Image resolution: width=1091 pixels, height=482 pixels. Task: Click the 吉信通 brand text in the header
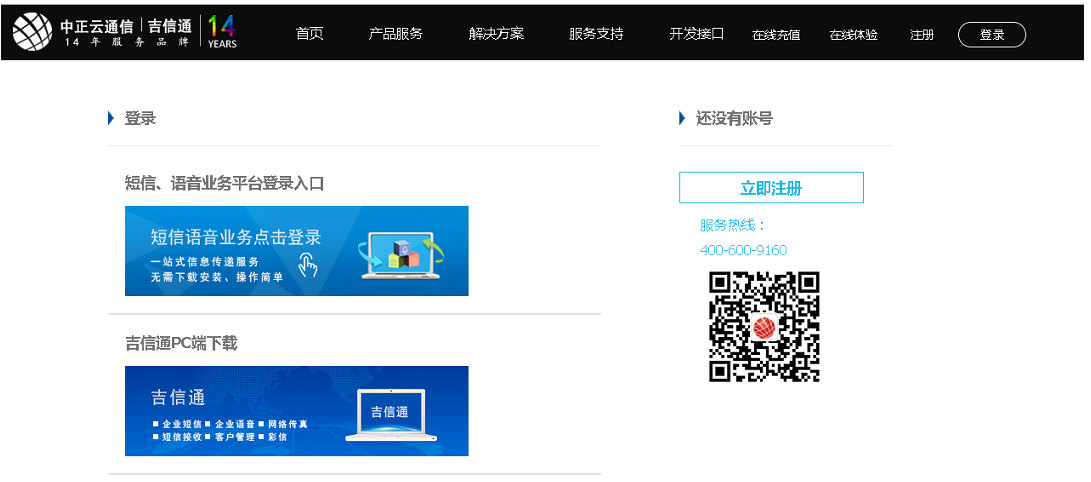click(169, 26)
